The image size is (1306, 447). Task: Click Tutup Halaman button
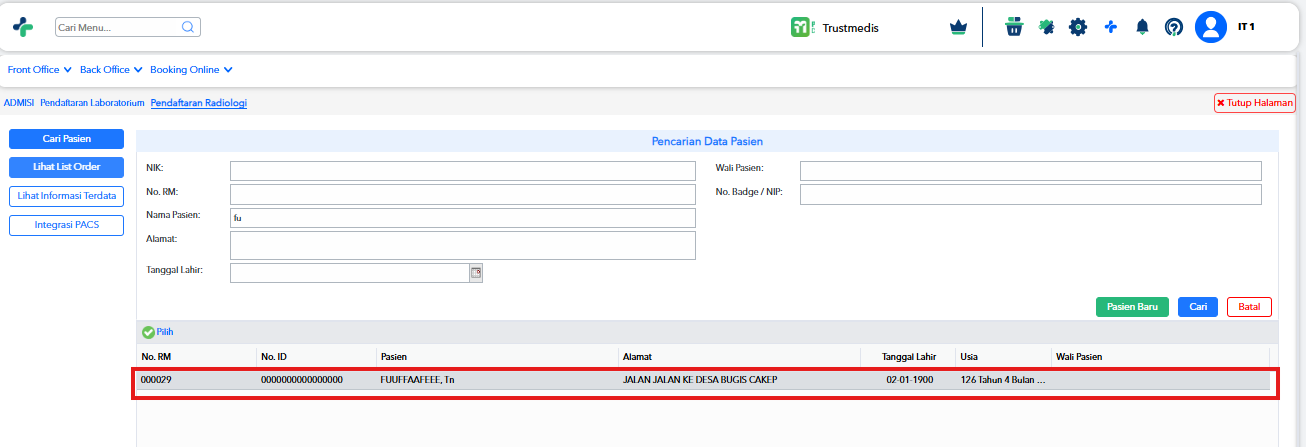1255,103
